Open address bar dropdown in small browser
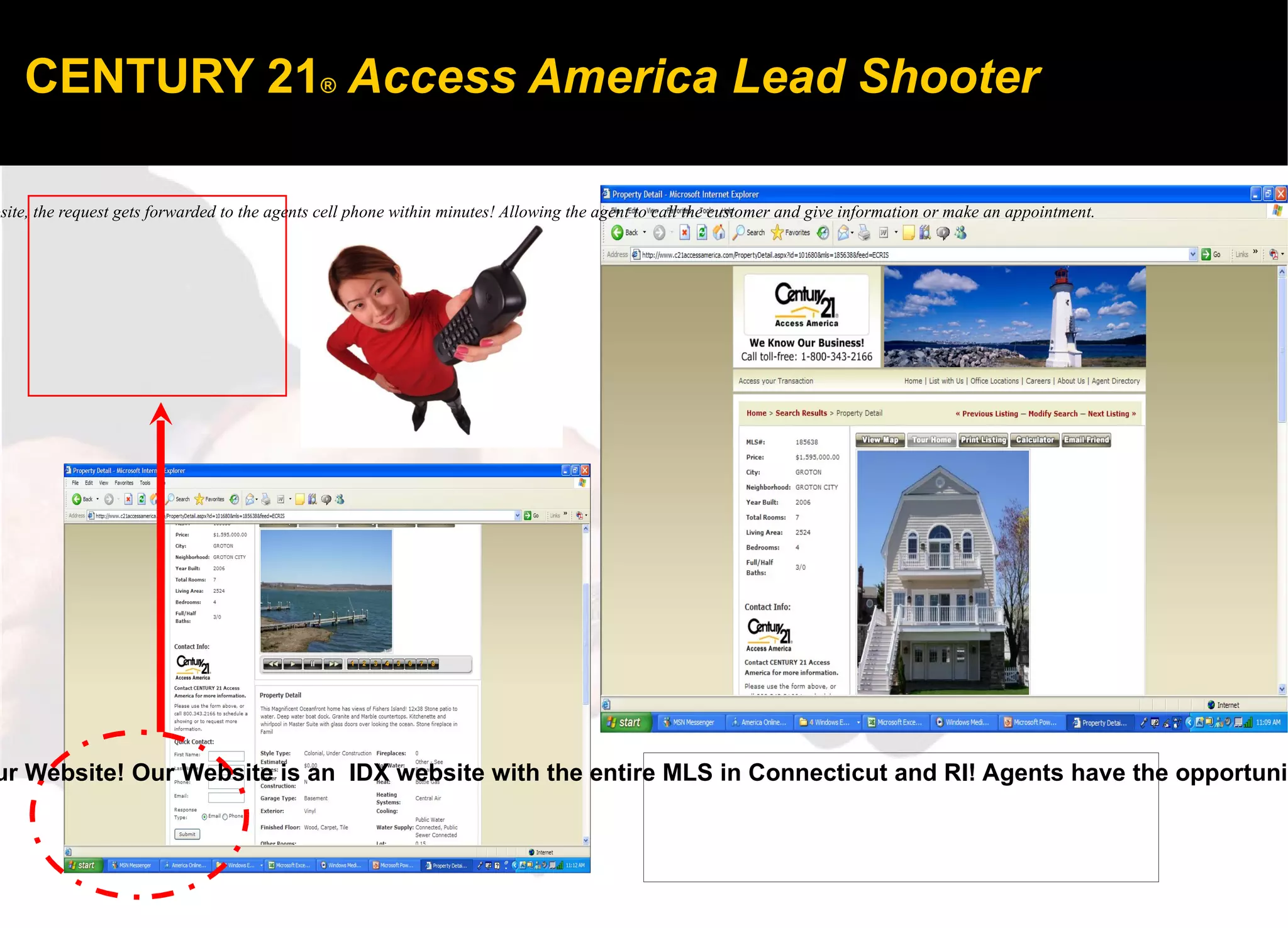The image size is (1288, 928). pos(518,516)
